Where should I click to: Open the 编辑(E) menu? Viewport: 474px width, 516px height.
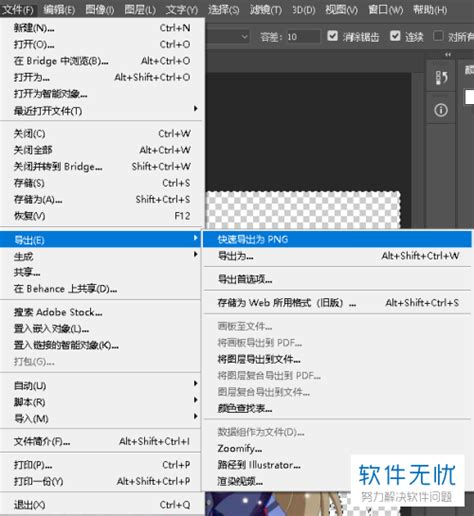59,10
